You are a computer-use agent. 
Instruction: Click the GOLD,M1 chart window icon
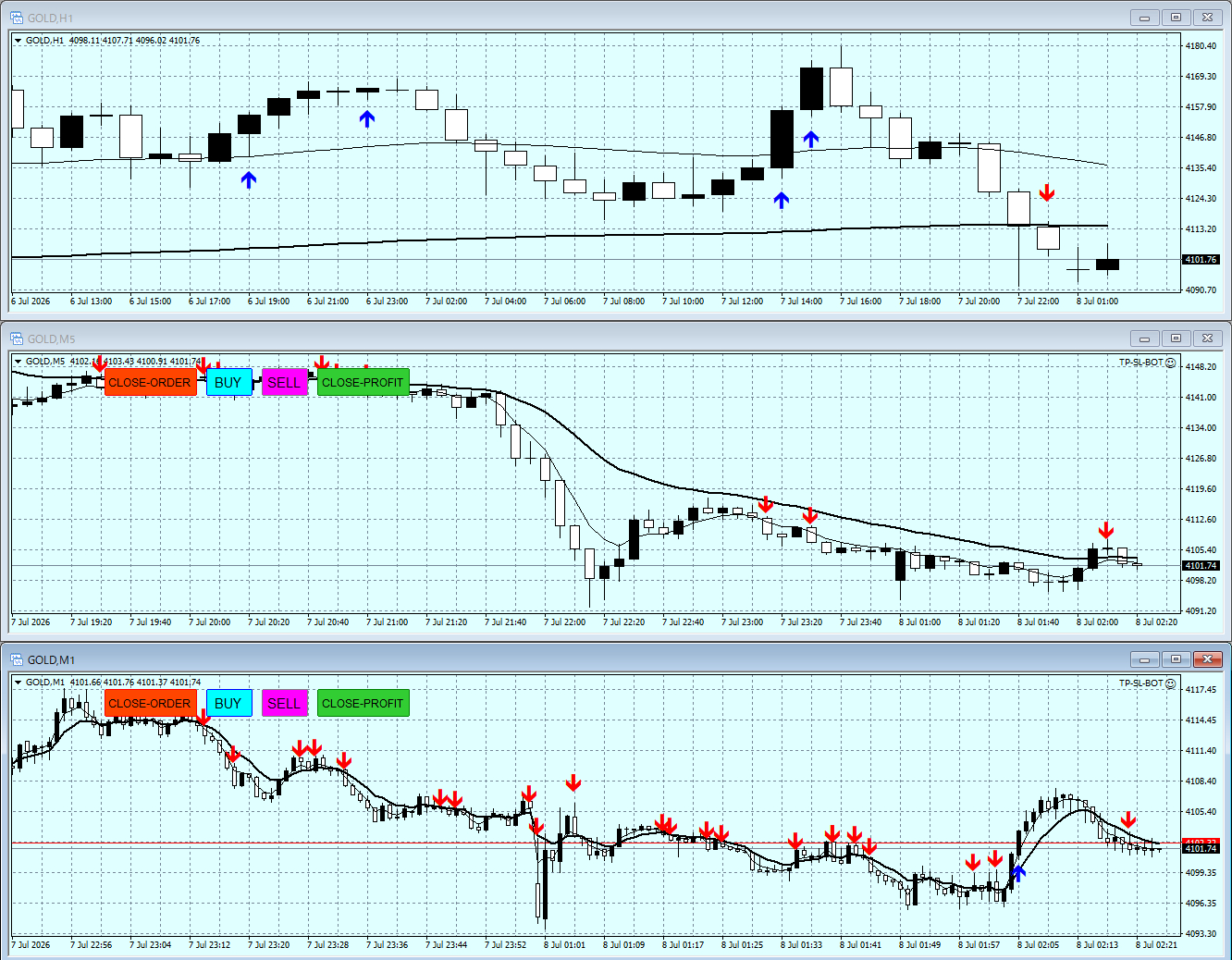17,659
